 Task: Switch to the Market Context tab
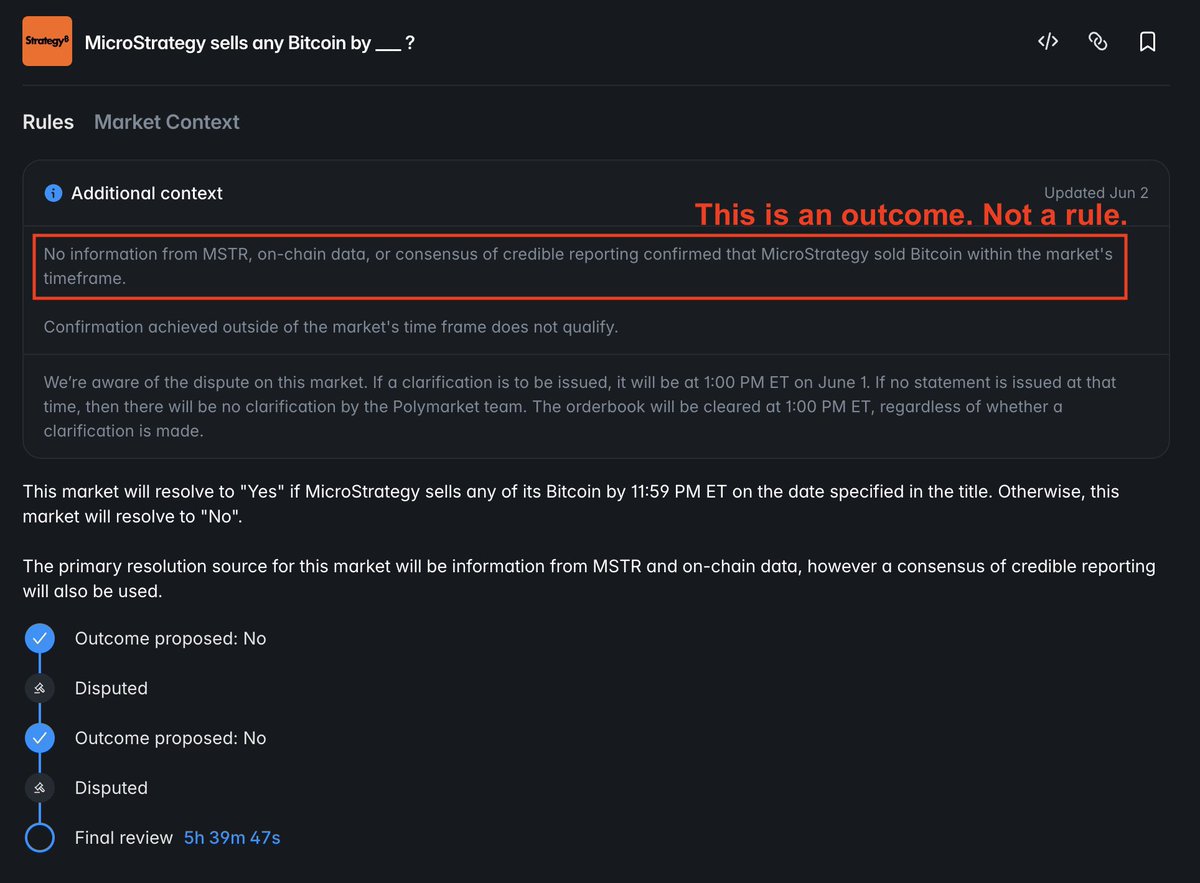click(167, 122)
